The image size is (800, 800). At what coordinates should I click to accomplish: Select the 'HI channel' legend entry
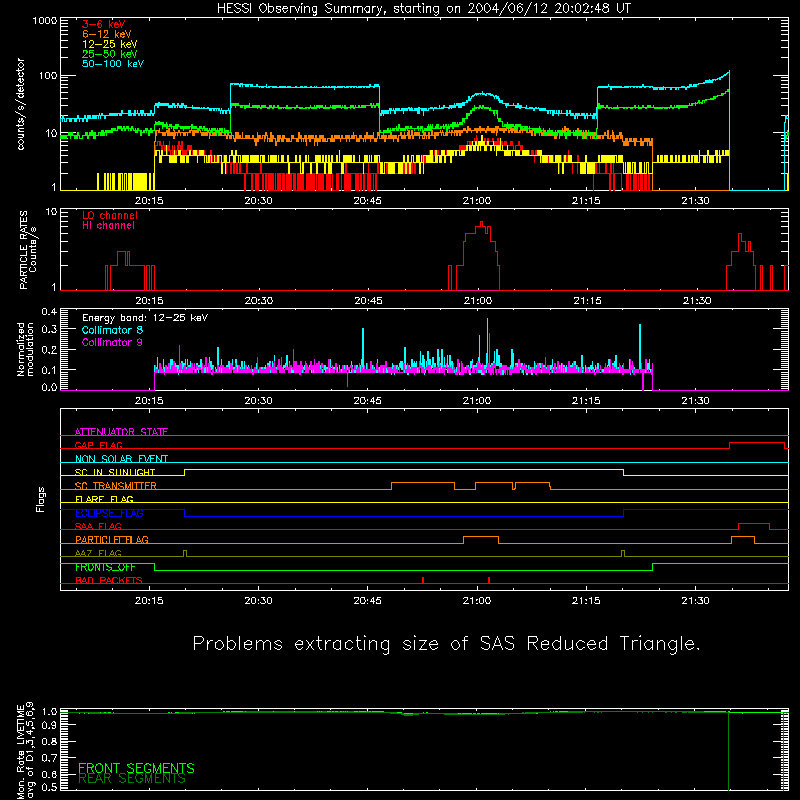[108, 226]
